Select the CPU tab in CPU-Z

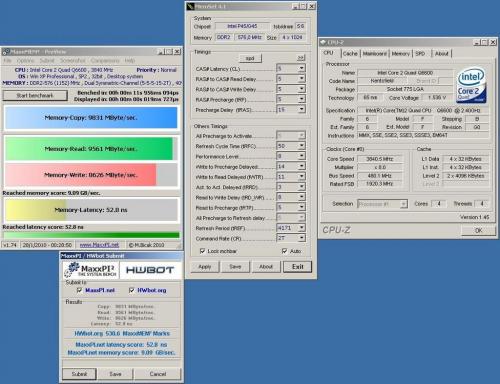pyautogui.click(x=329, y=53)
